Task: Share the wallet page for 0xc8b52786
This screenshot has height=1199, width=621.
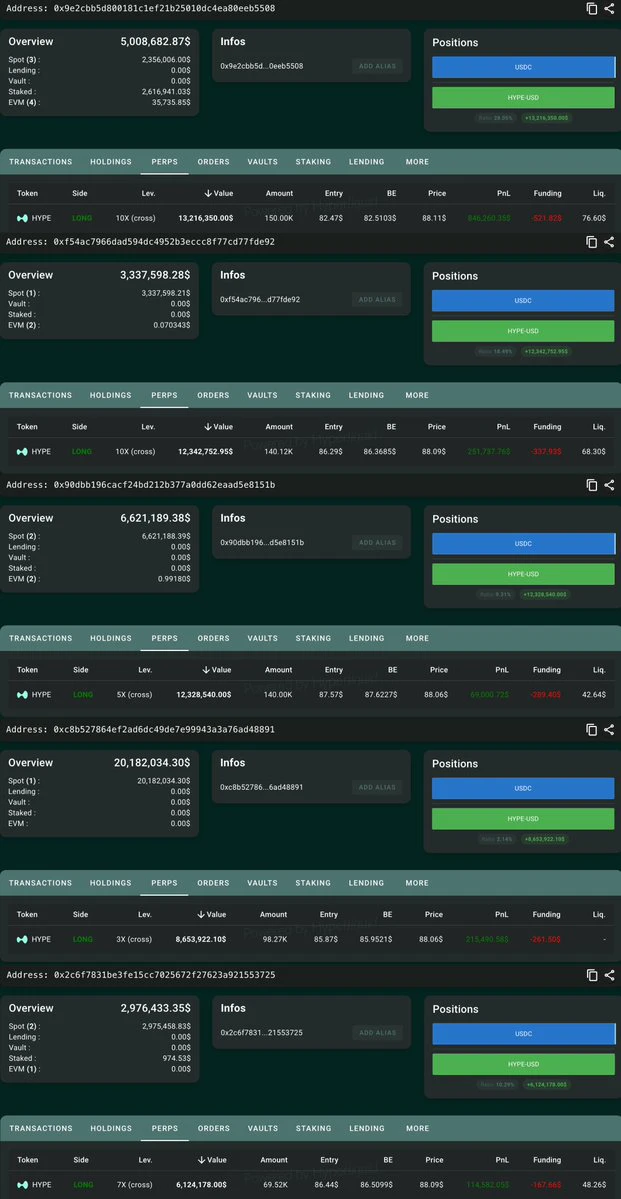Action: [x=609, y=729]
